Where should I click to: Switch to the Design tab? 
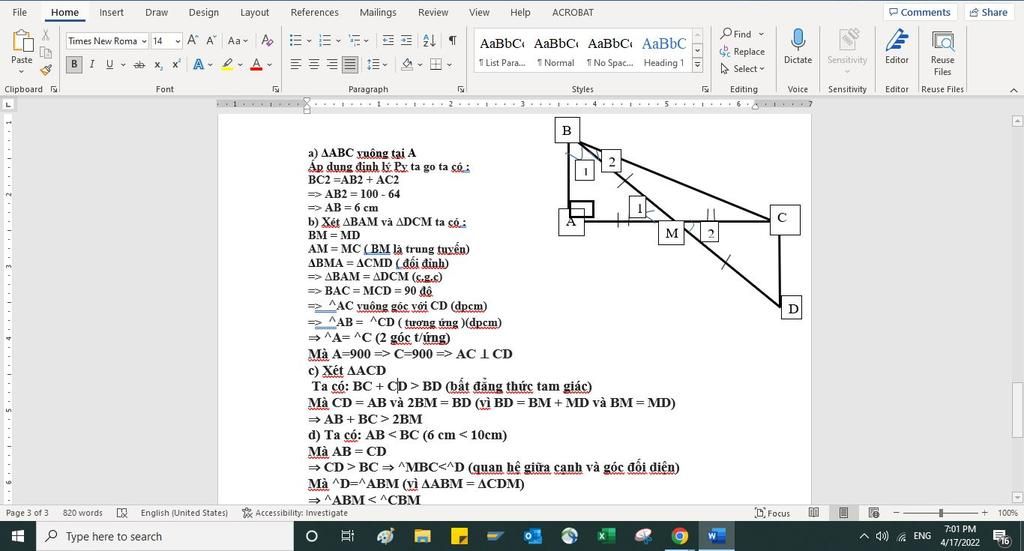click(204, 12)
